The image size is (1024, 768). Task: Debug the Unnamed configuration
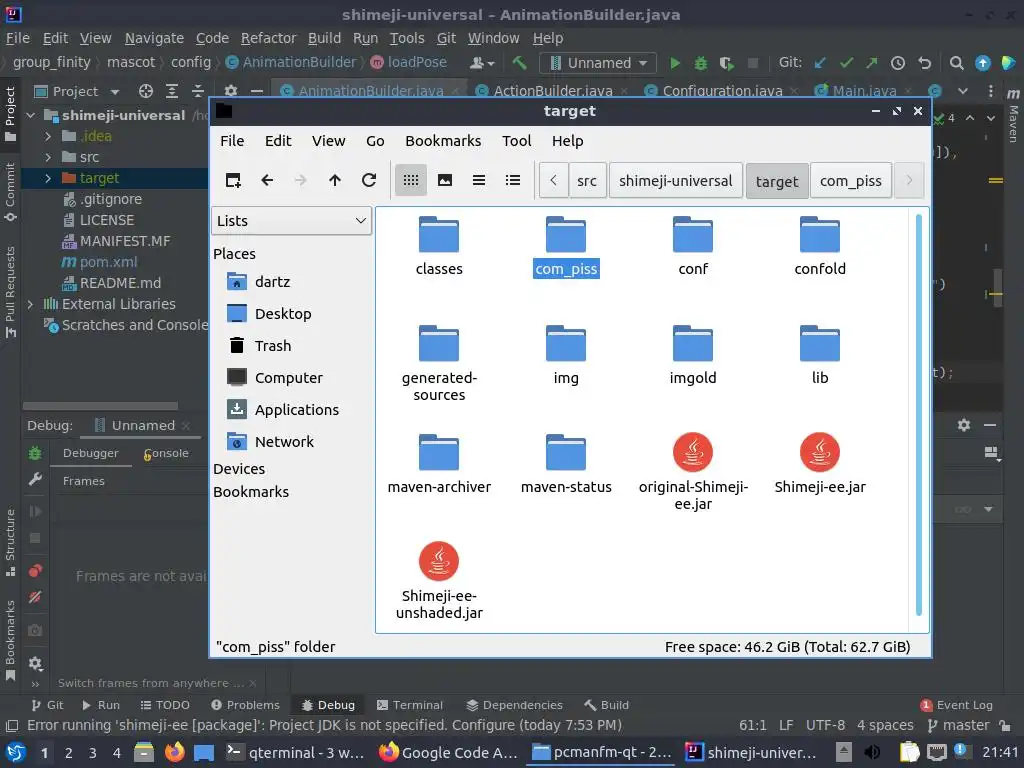click(x=701, y=63)
